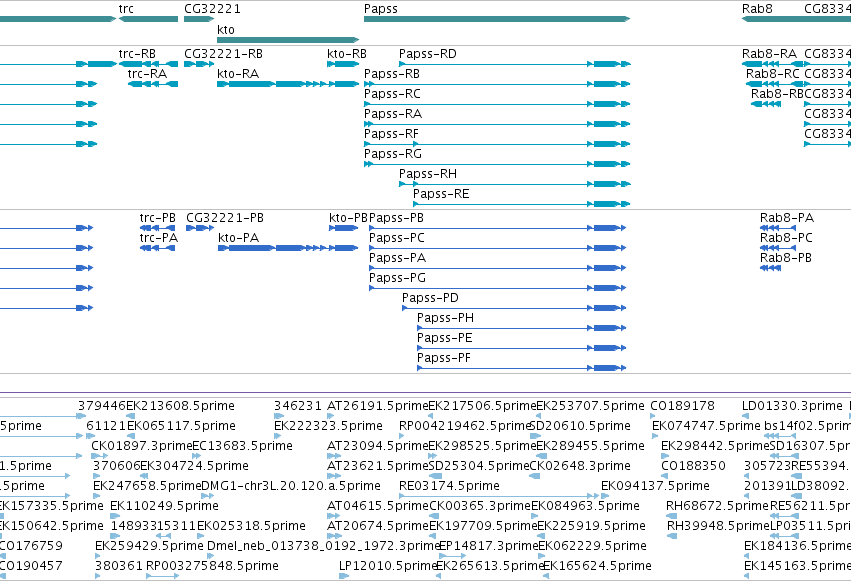Click the Rab8-PA protein label

tap(787, 218)
